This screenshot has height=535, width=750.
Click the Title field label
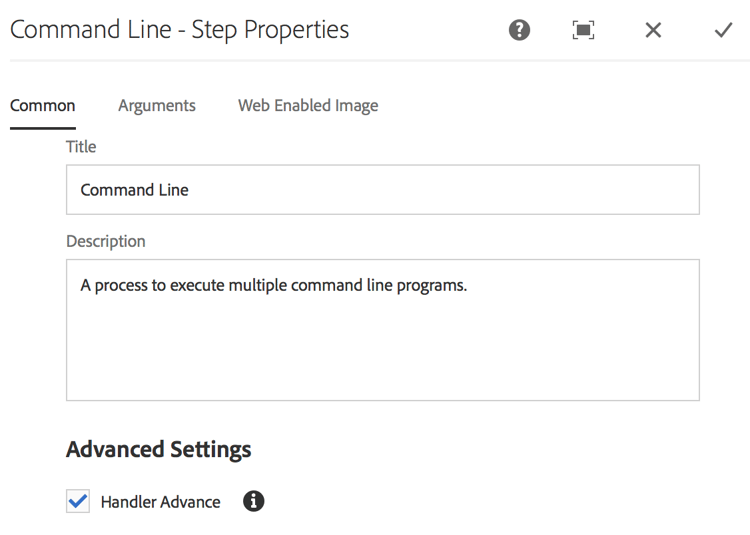(x=81, y=147)
